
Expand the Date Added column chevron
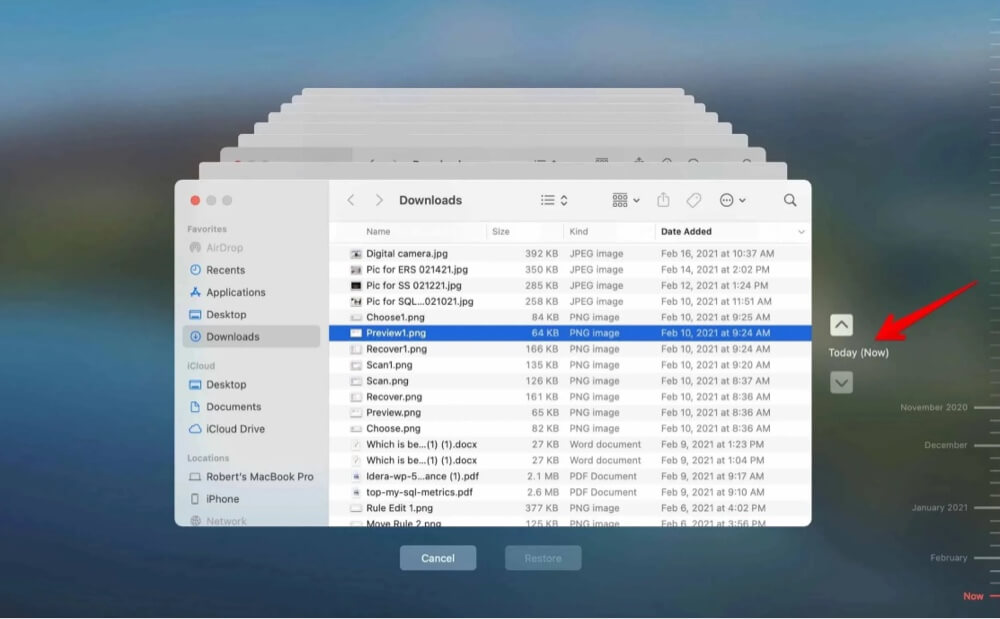click(x=800, y=232)
